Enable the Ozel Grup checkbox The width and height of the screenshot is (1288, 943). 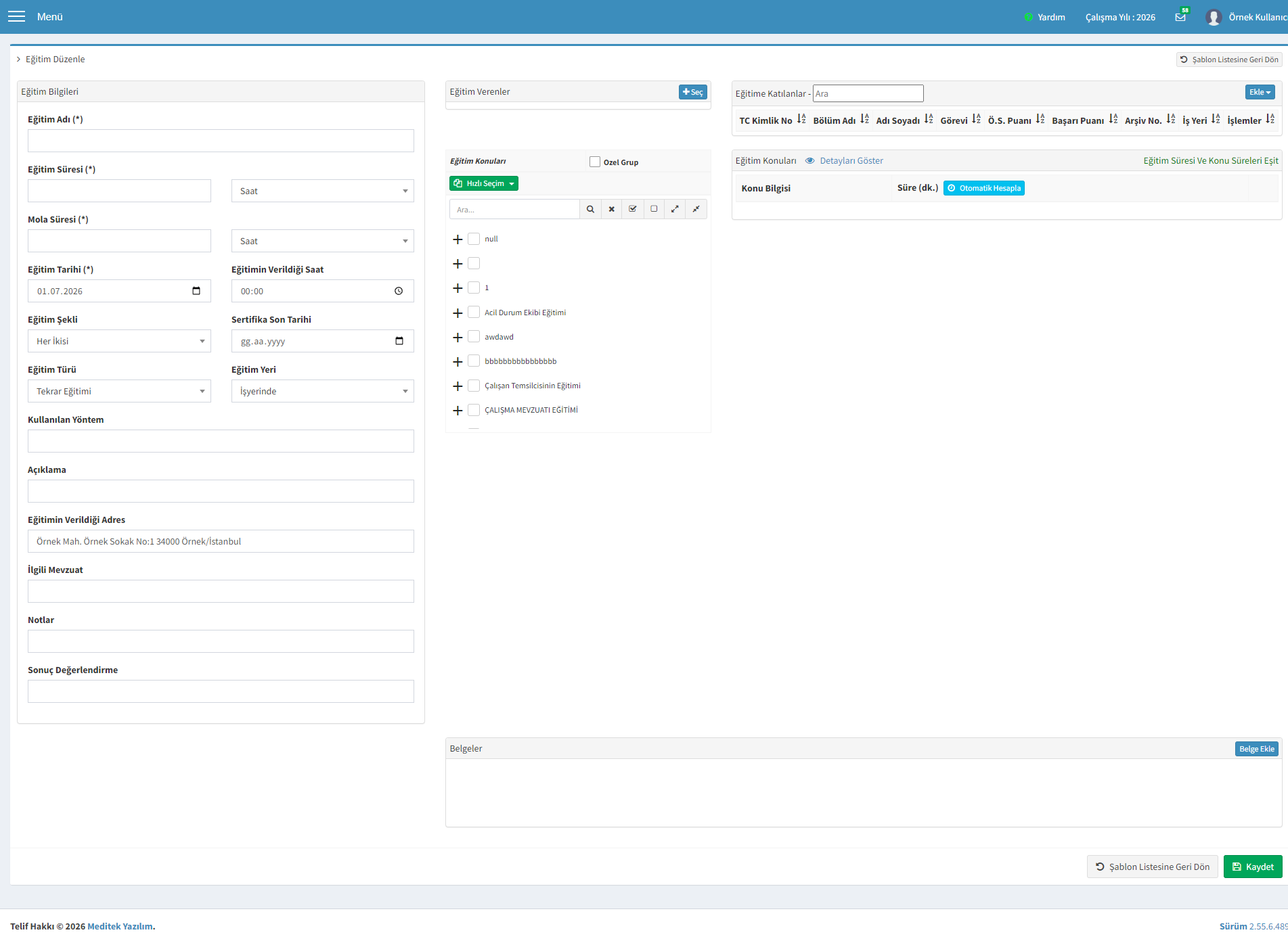(595, 162)
